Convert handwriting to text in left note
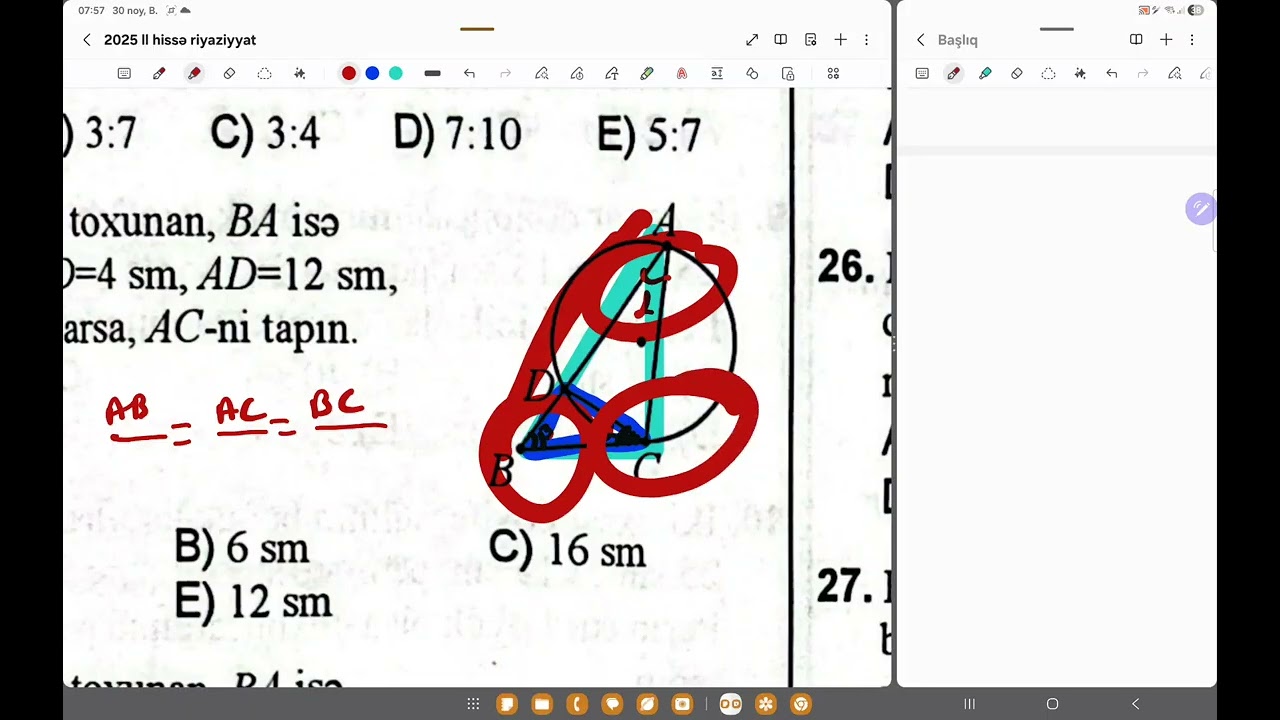 coord(612,73)
